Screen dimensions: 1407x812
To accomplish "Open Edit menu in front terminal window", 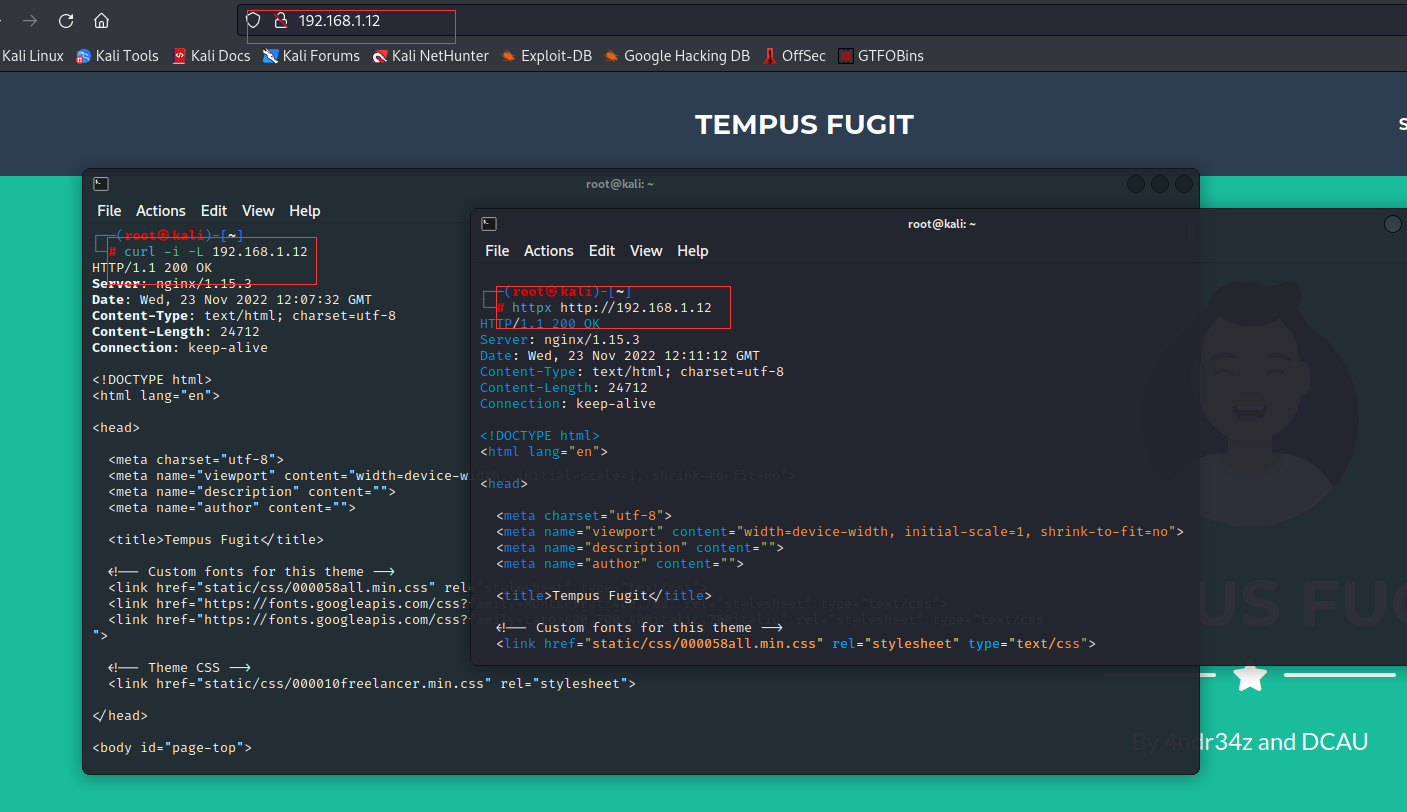I will tap(602, 251).
